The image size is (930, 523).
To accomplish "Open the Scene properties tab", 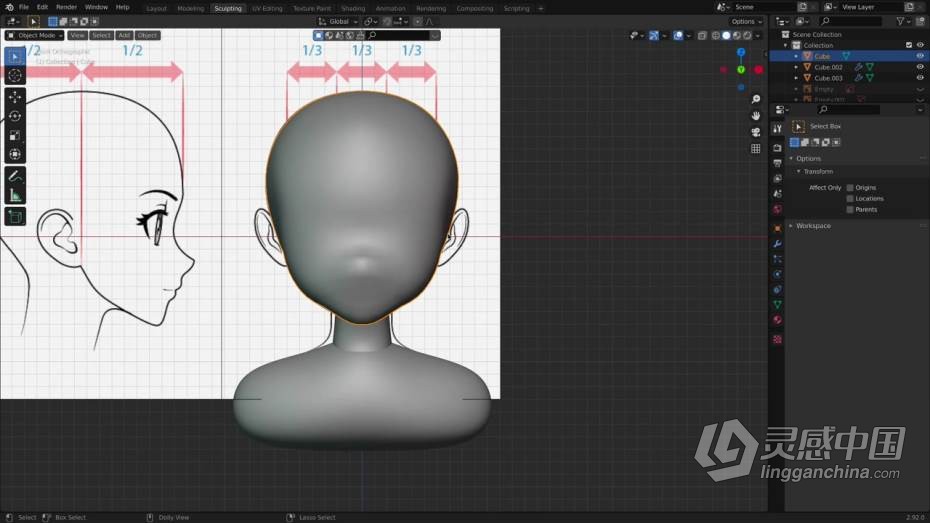I will pyautogui.click(x=777, y=194).
